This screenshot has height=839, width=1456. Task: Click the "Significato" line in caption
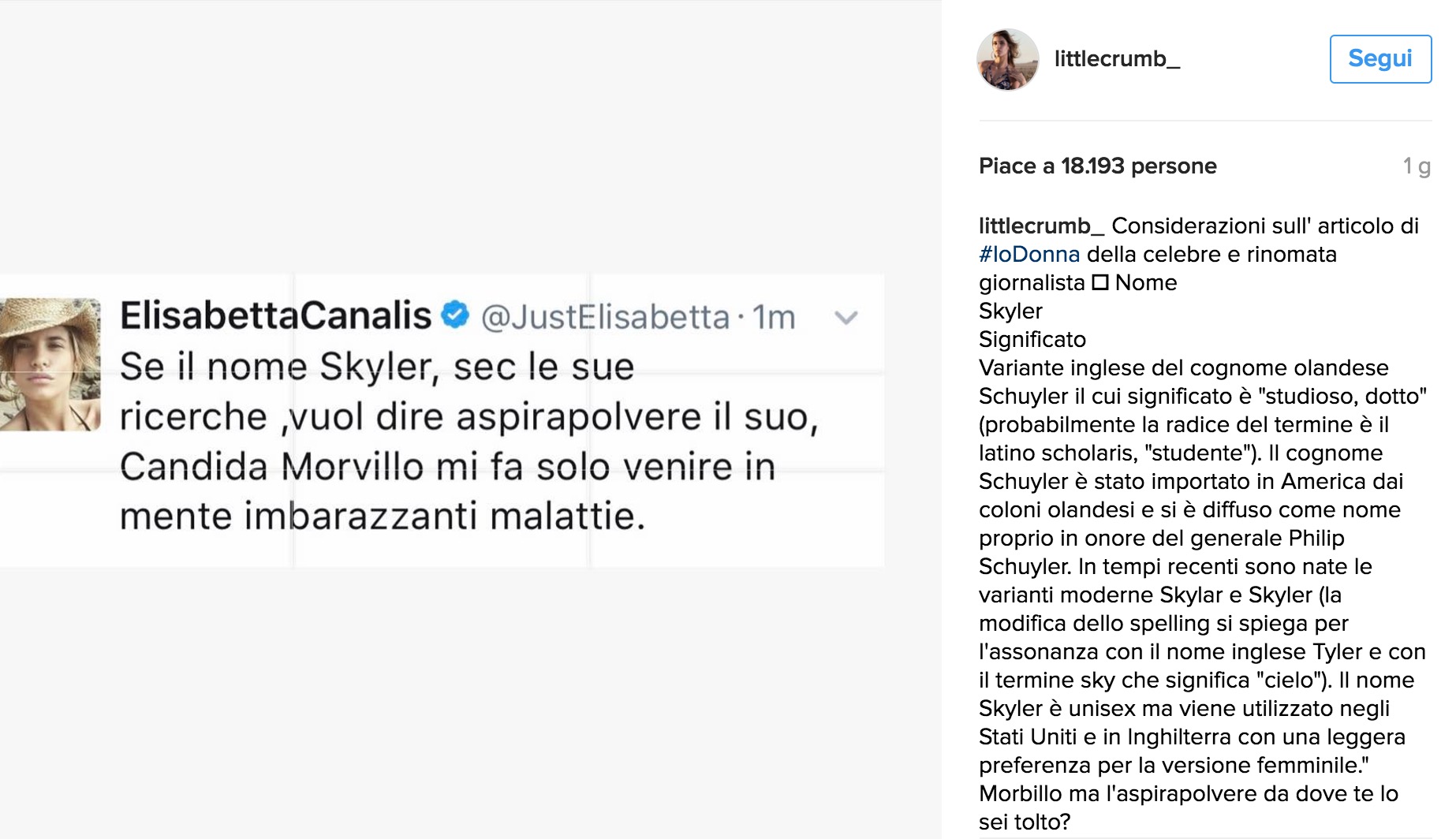pos(1032,339)
